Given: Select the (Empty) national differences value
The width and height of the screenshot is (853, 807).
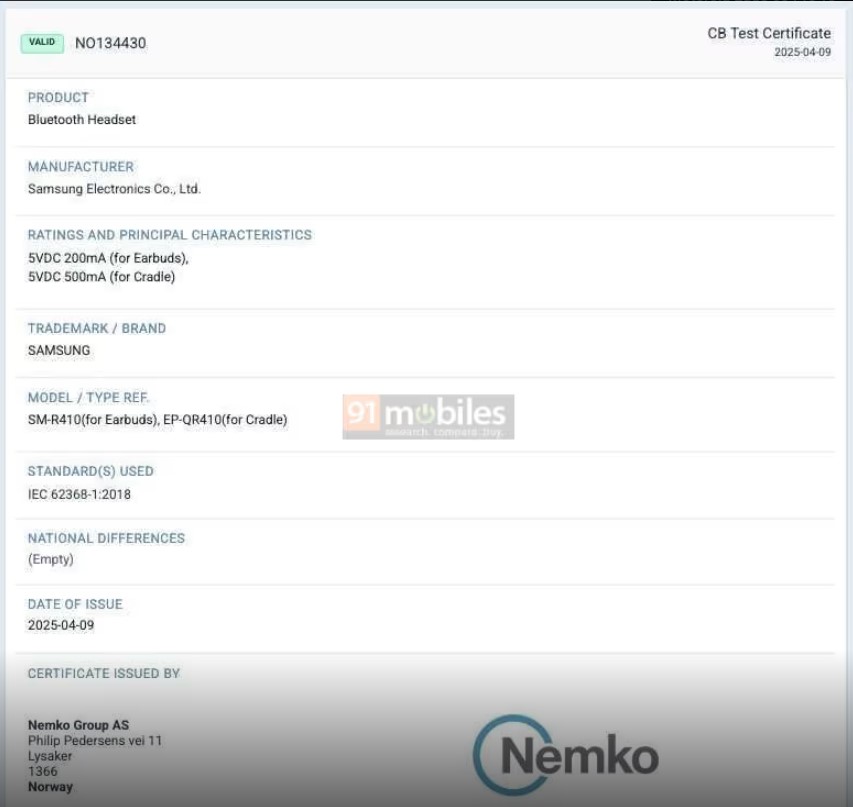Looking at the screenshot, I should pyautogui.click(x=51, y=559).
